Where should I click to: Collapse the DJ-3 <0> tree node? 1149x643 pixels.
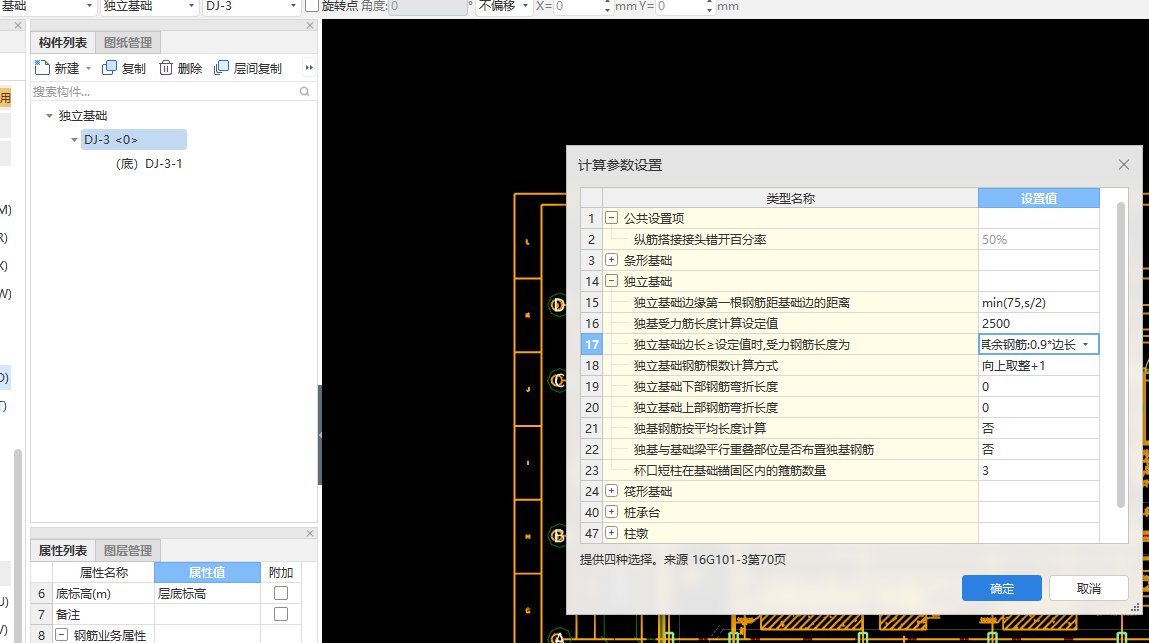coord(74,139)
